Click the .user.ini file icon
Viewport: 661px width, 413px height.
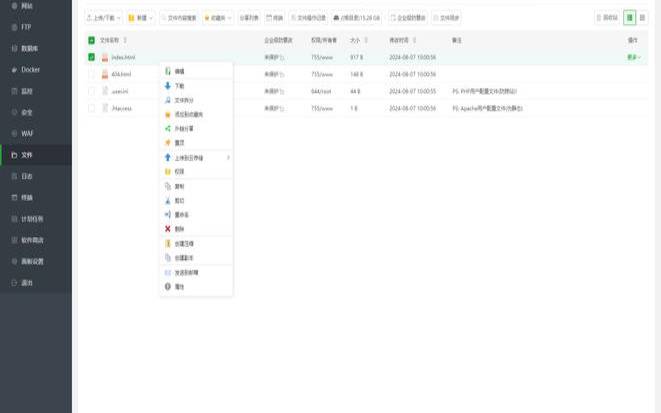pyautogui.click(x=105, y=91)
